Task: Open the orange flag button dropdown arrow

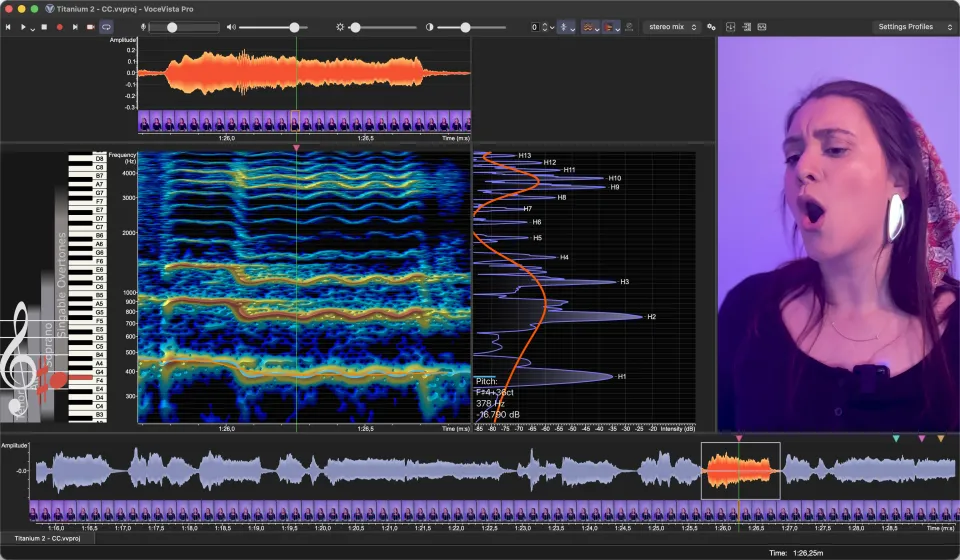Action: pos(617,28)
